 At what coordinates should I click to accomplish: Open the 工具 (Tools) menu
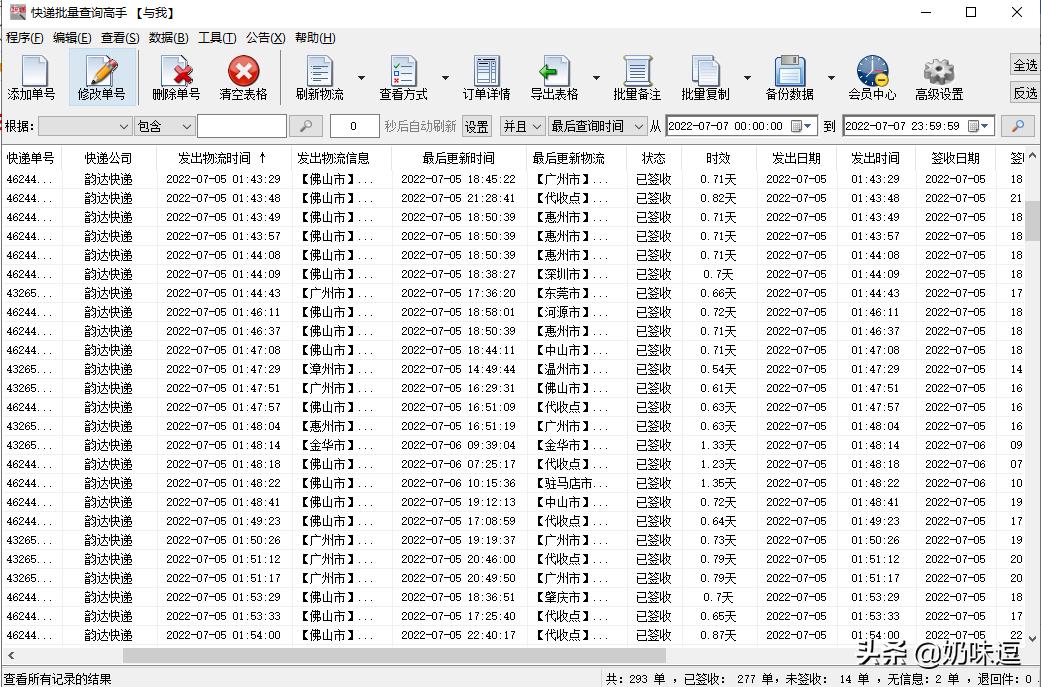(x=215, y=37)
